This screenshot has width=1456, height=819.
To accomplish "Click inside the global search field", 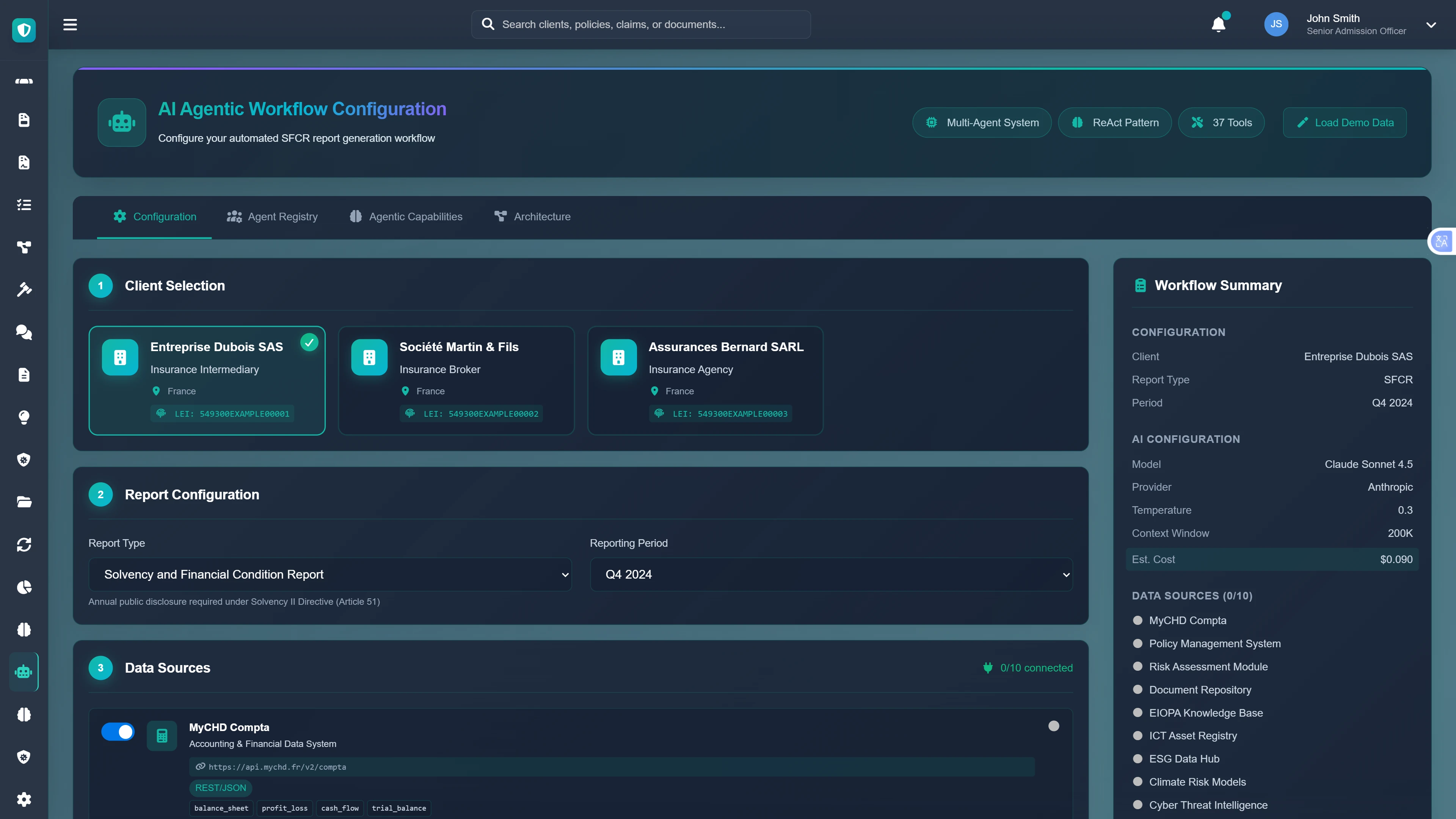I will [640, 24].
